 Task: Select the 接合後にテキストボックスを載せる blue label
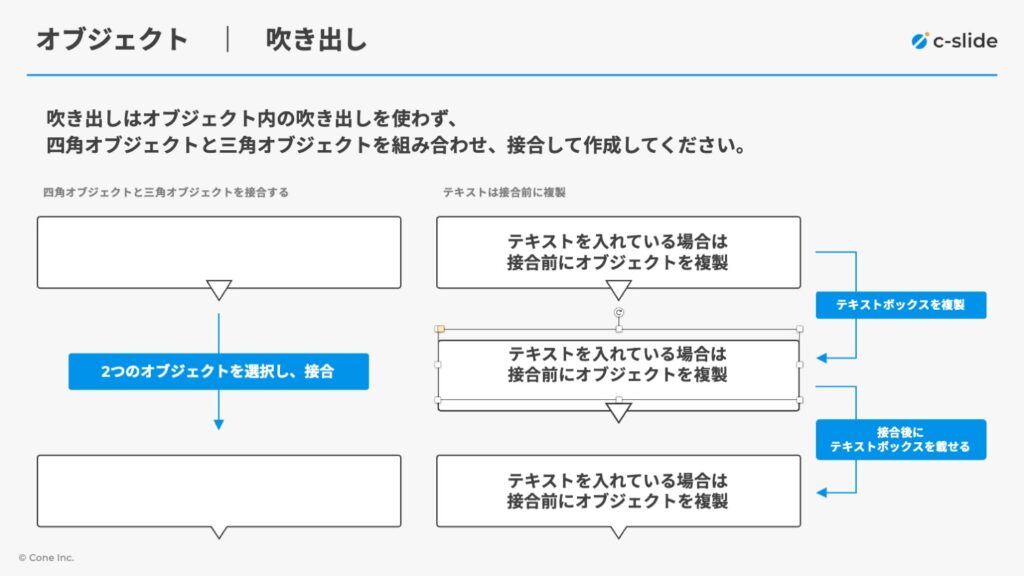pos(901,440)
